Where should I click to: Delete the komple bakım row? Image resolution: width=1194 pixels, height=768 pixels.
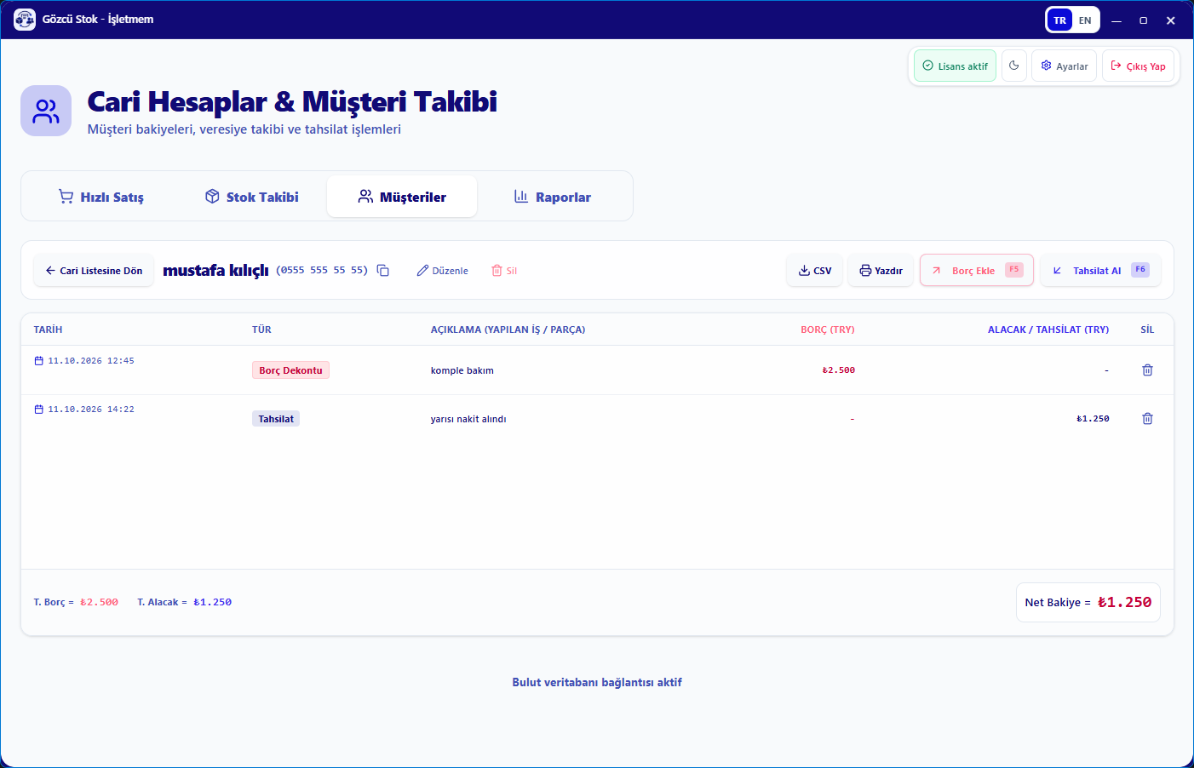point(1148,370)
